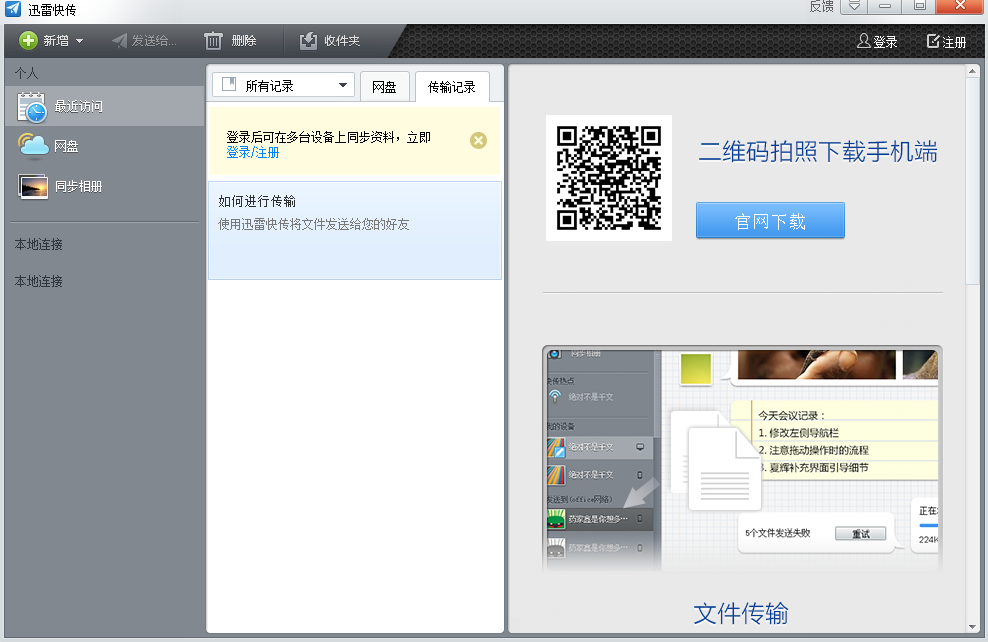Click the QR code image
Viewport: 988px width, 642px height.
point(609,178)
